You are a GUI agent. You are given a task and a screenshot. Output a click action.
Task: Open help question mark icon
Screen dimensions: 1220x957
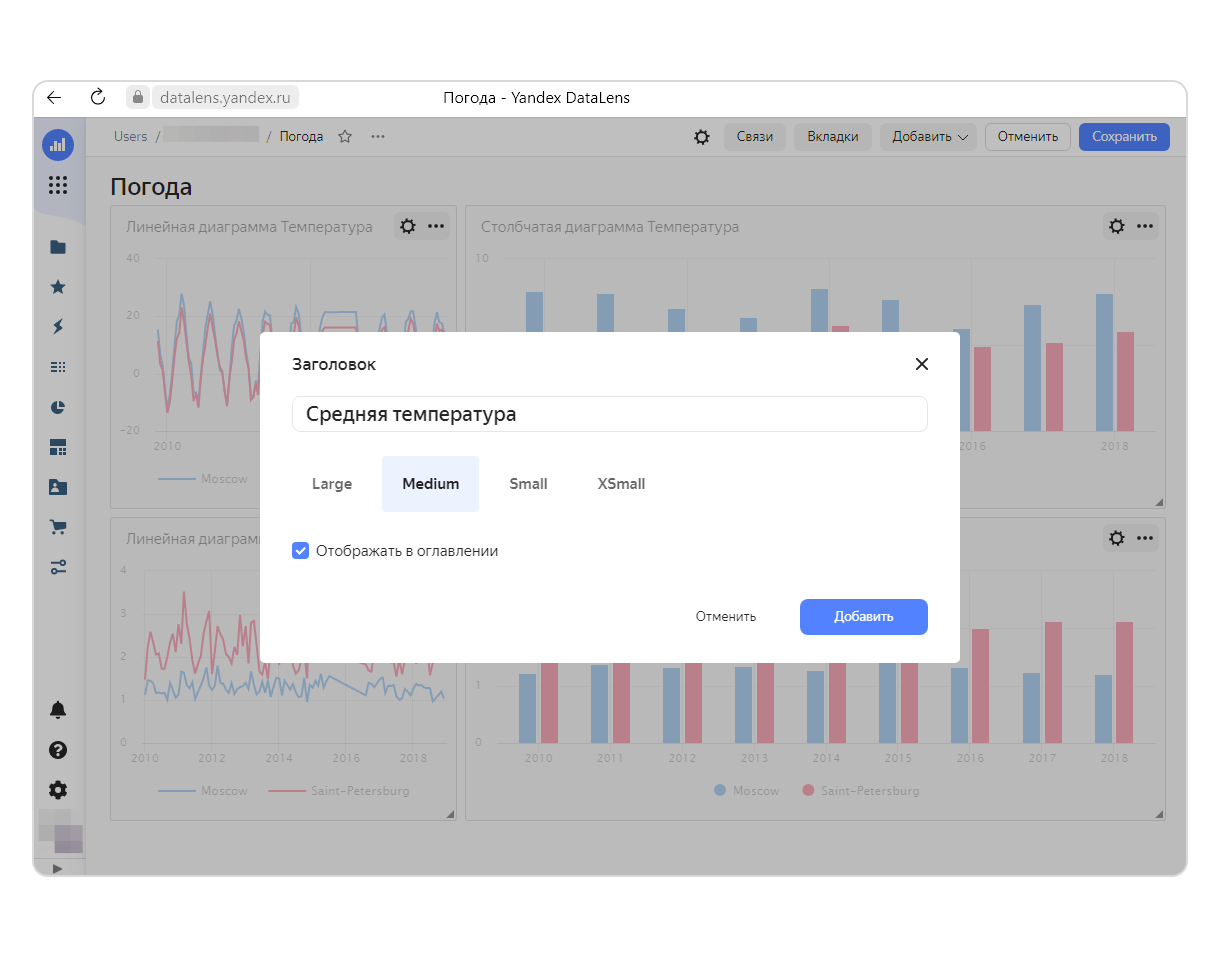[x=58, y=750]
